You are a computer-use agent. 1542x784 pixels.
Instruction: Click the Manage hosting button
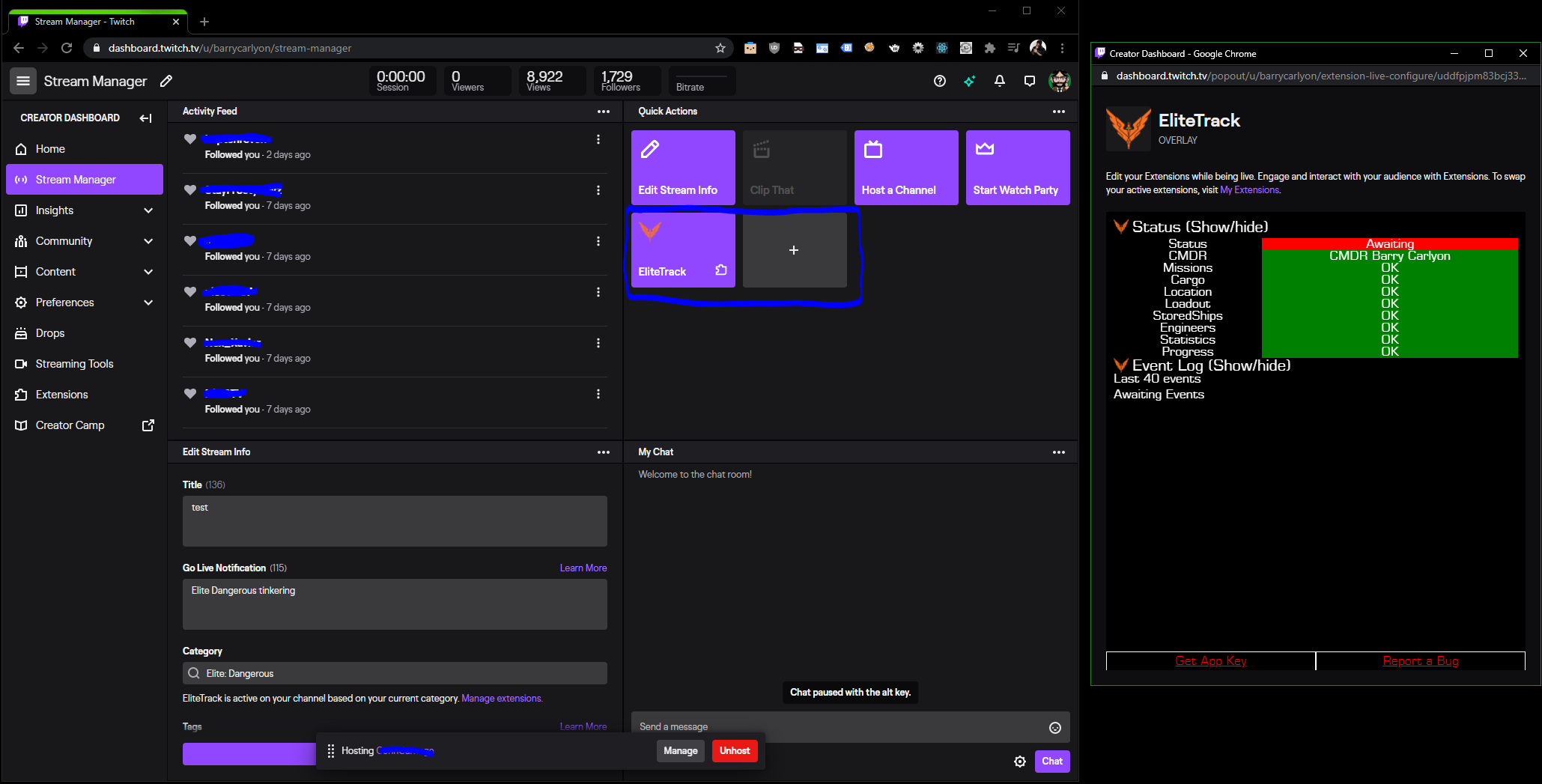pyautogui.click(x=681, y=751)
